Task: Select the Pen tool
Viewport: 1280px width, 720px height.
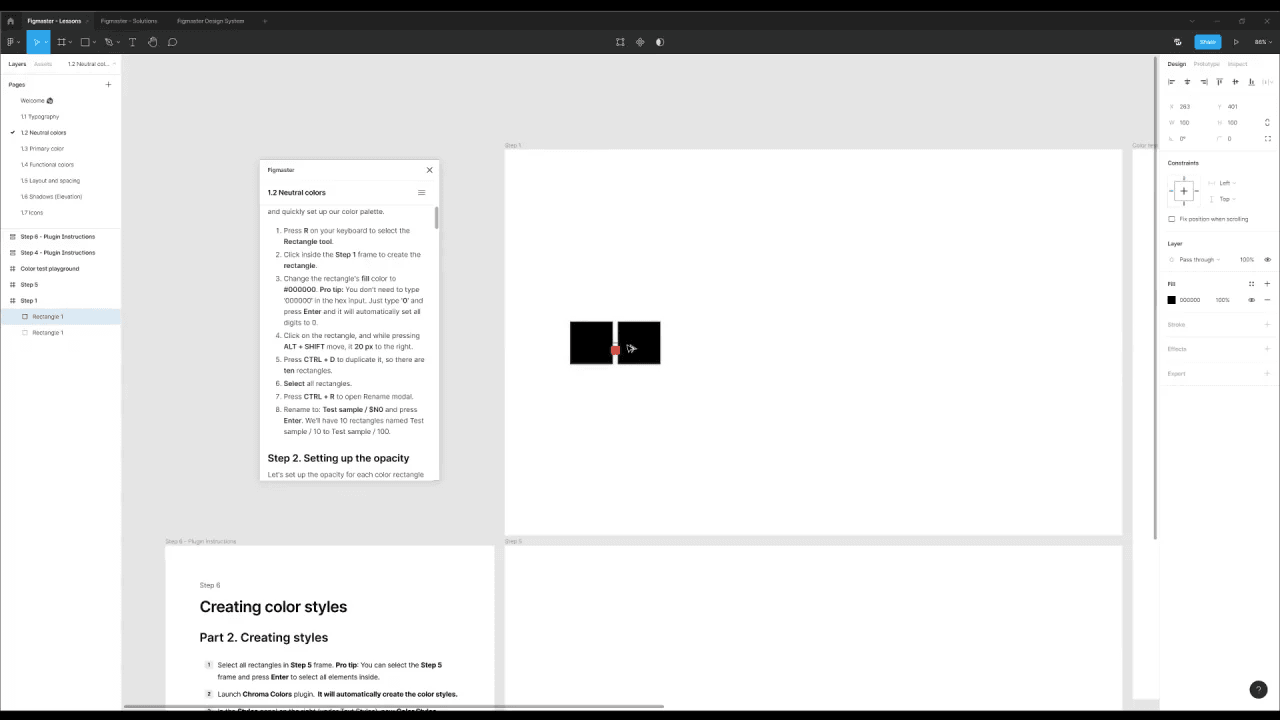Action: point(109,42)
